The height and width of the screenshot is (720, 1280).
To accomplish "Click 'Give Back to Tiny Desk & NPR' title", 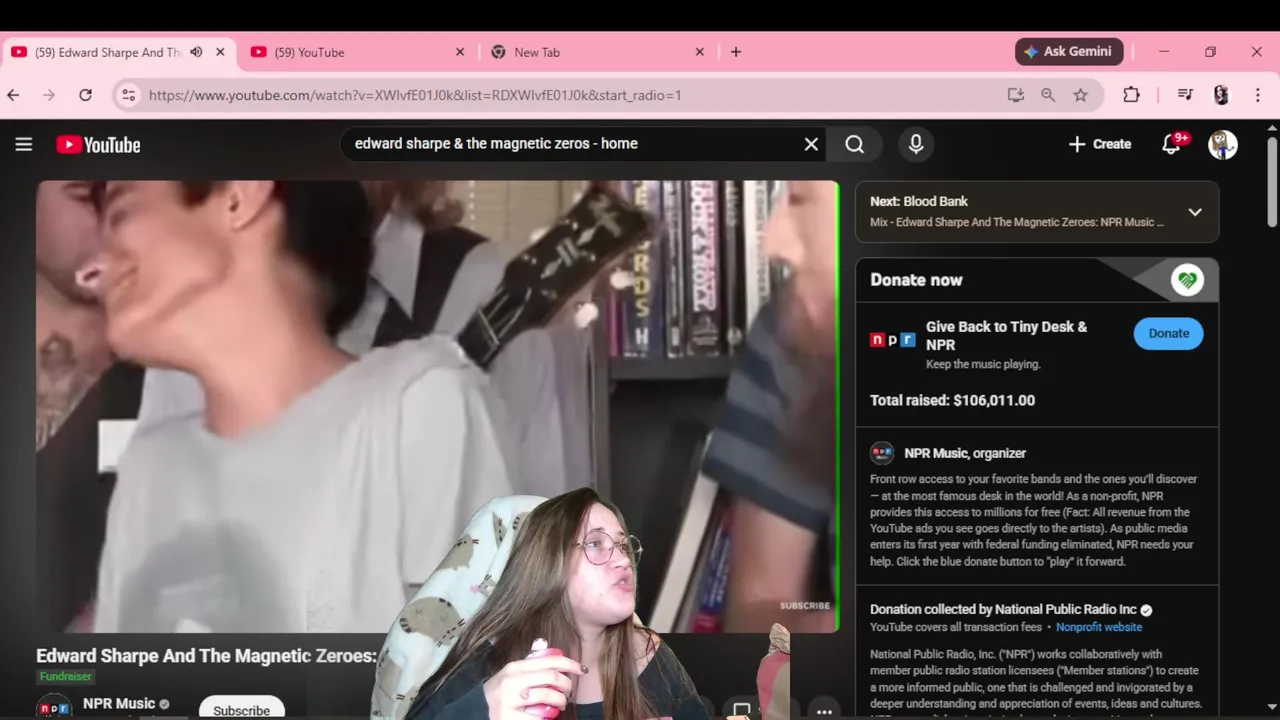I will (1006, 335).
